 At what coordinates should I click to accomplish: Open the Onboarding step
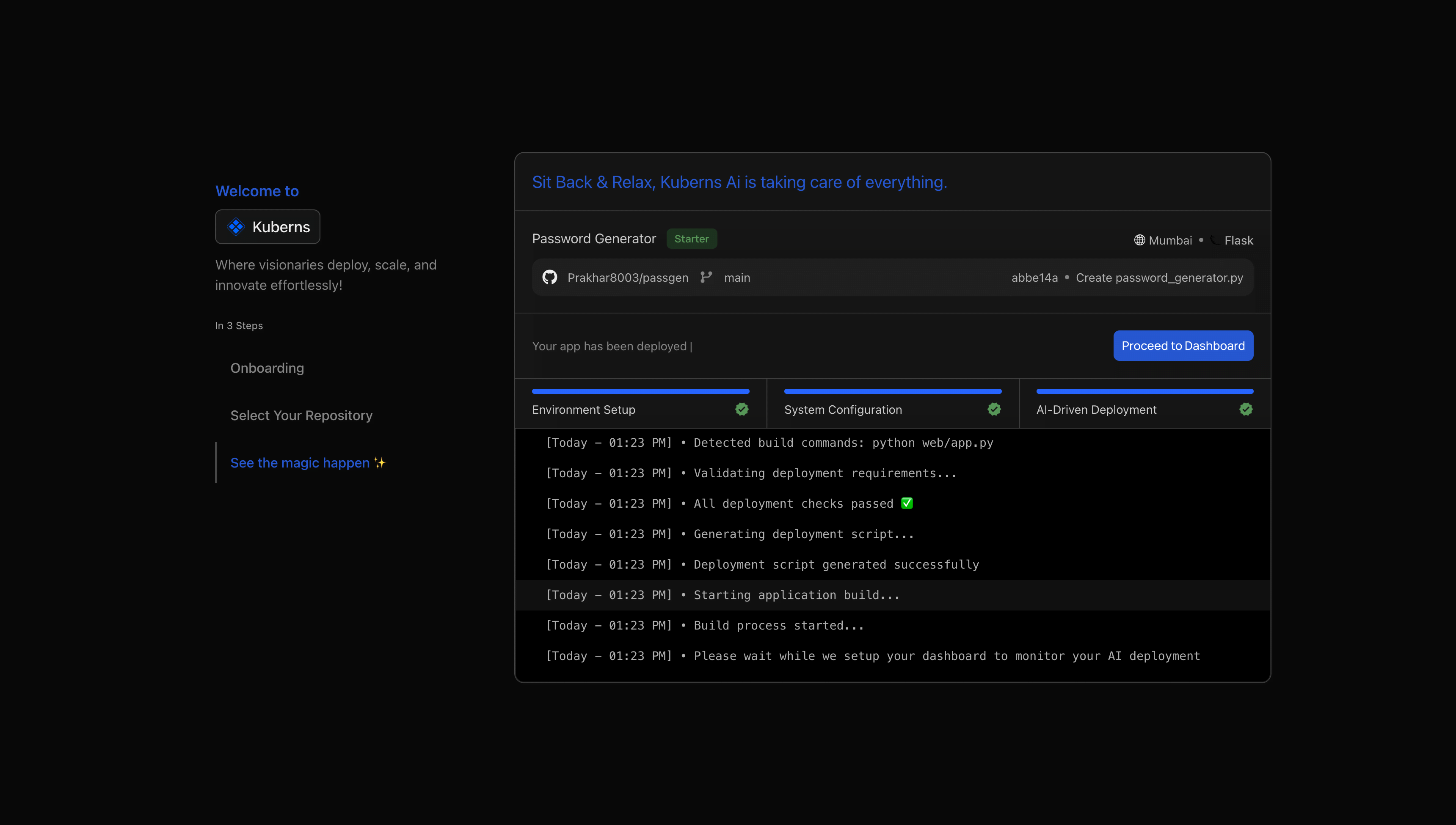click(x=267, y=368)
